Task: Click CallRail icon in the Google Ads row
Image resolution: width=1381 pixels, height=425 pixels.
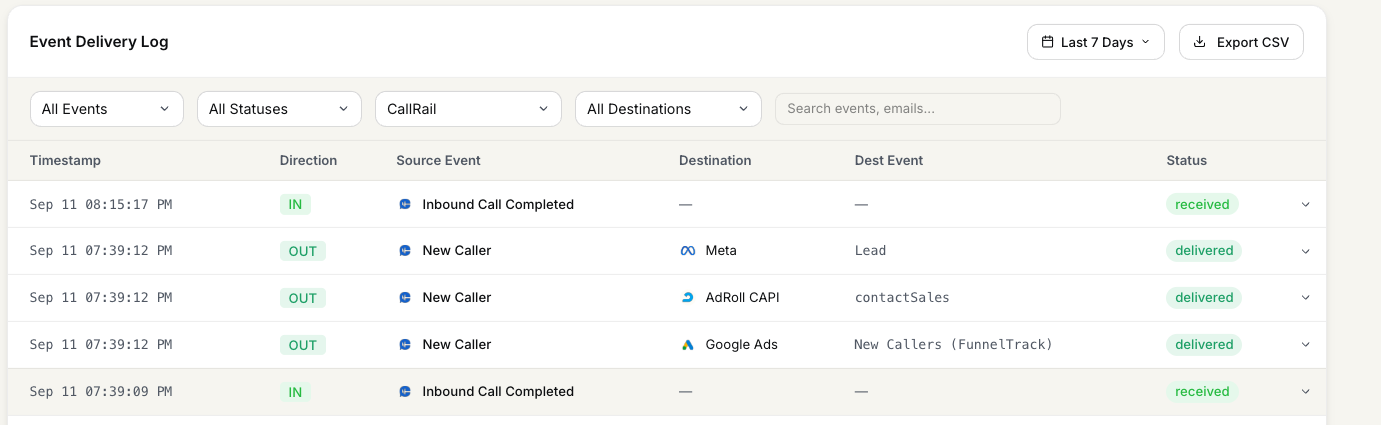Action: [x=405, y=345]
